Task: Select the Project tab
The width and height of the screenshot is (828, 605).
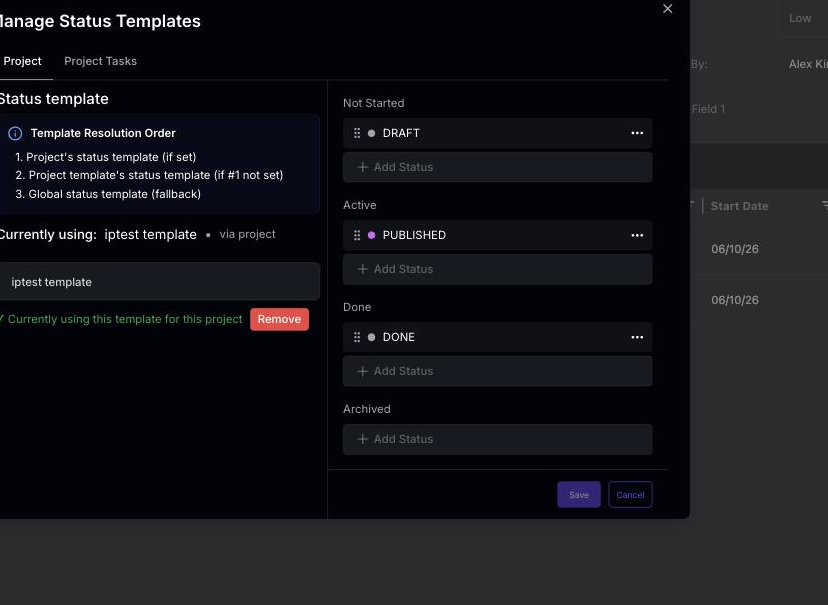Action: pos(22,61)
